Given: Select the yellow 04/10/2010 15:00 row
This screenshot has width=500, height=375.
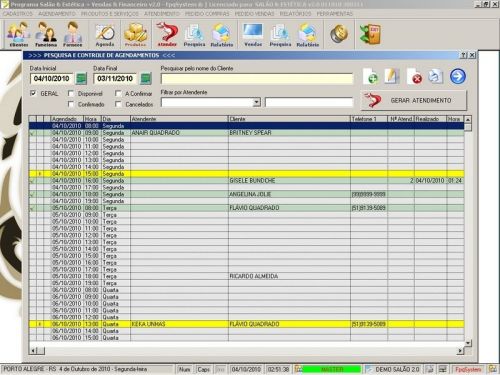Looking at the screenshot, I should 246,174.
